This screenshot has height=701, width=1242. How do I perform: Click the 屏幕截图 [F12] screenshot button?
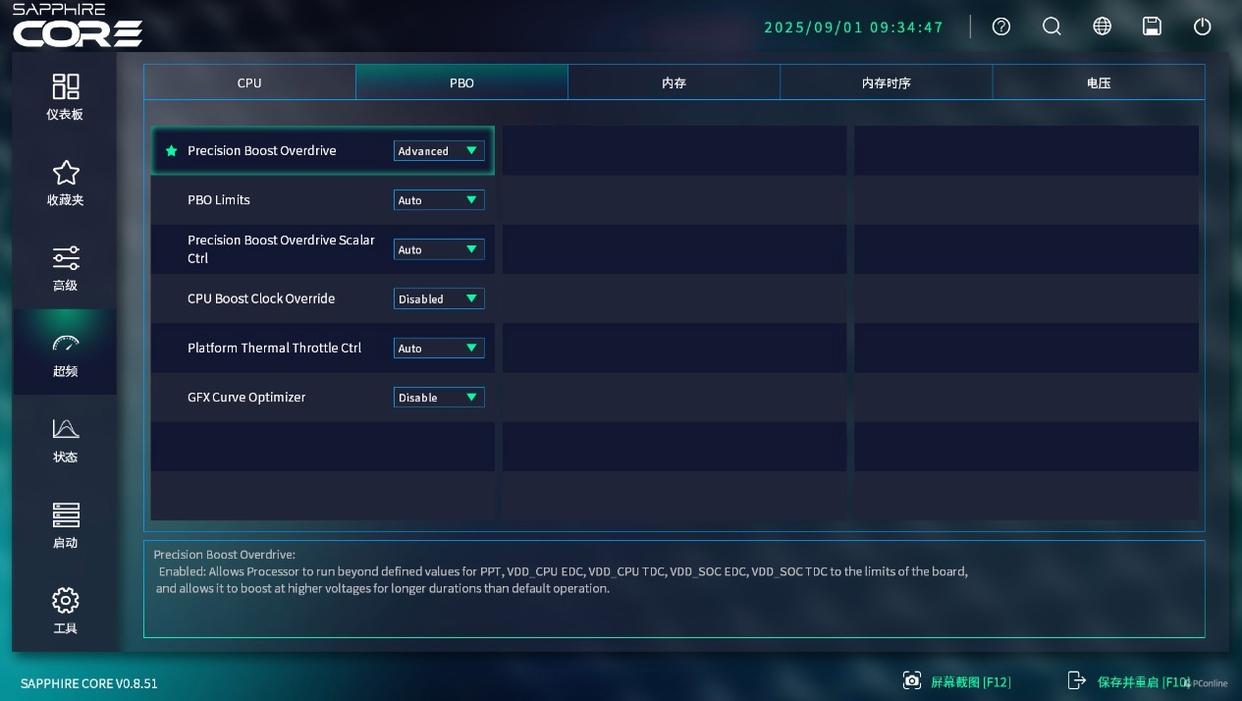[x=957, y=681]
